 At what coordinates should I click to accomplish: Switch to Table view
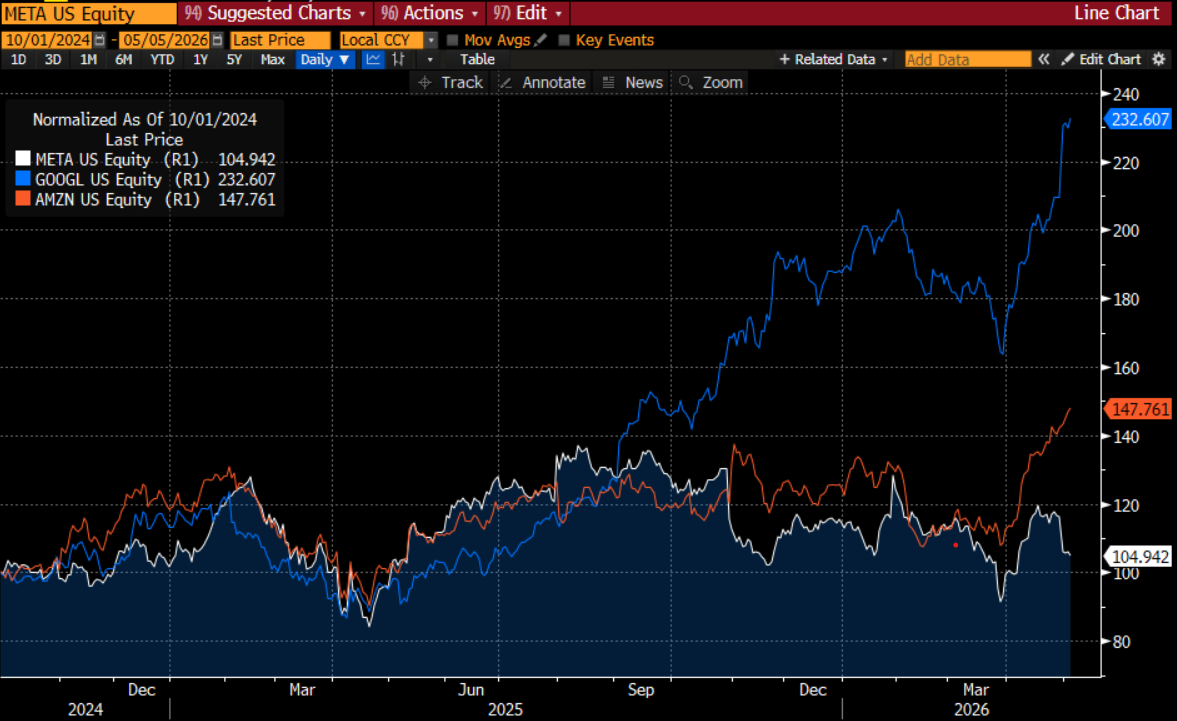point(477,59)
